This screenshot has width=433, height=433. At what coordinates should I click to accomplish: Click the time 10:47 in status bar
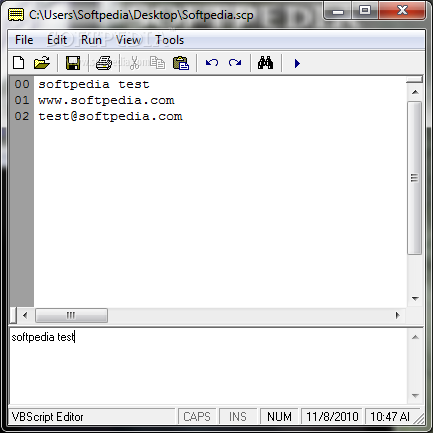click(x=390, y=417)
